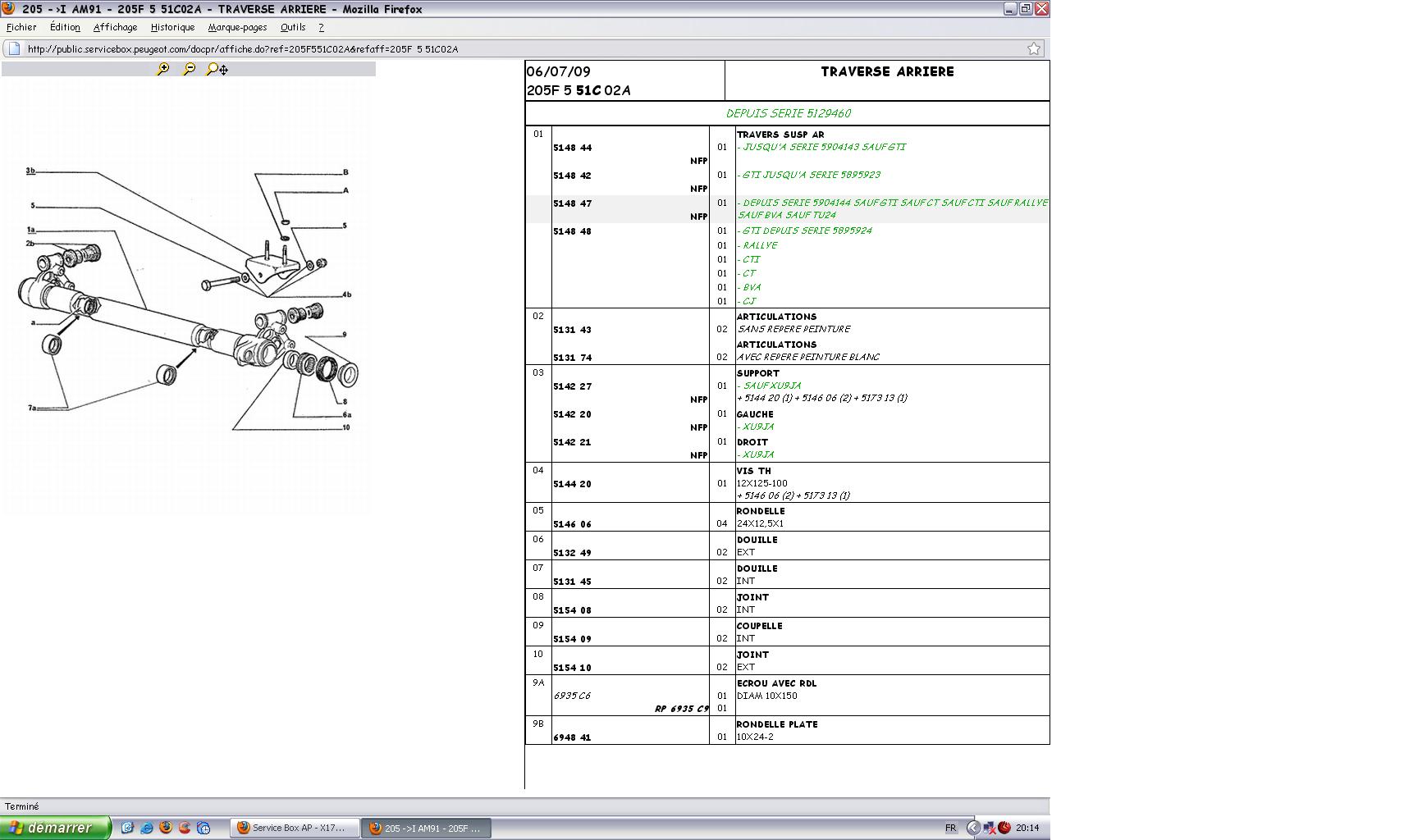Zoom out of the parts diagram
Image resolution: width=1404 pixels, height=840 pixels.
click(x=189, y=70)
